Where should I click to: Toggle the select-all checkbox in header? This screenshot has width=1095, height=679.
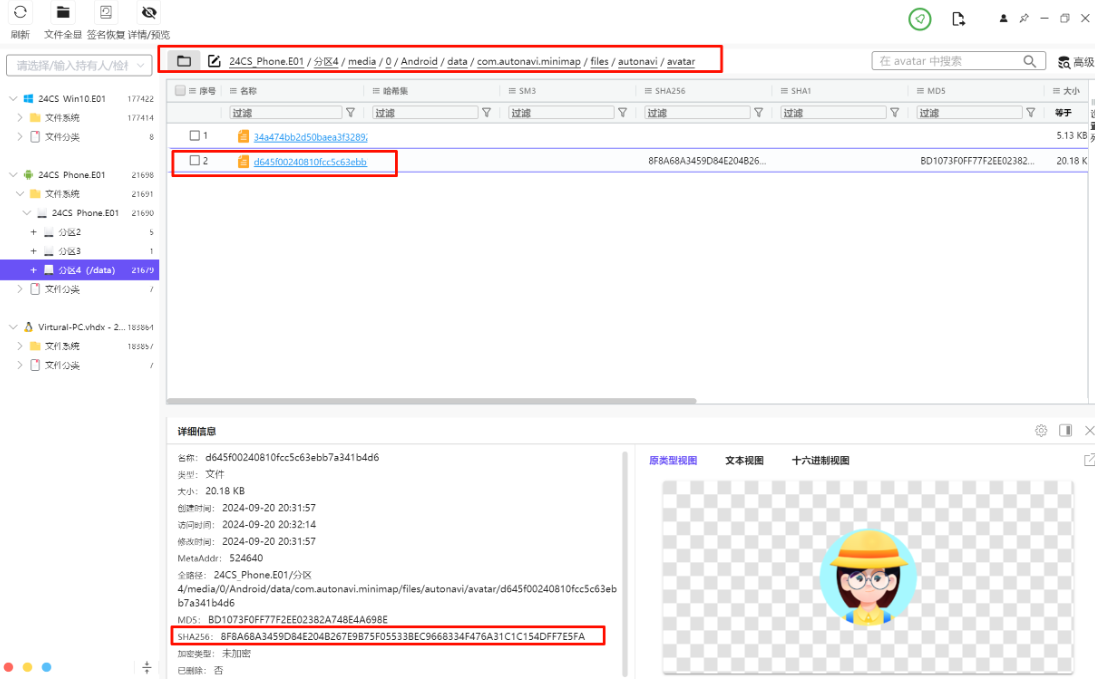[180, 91]
